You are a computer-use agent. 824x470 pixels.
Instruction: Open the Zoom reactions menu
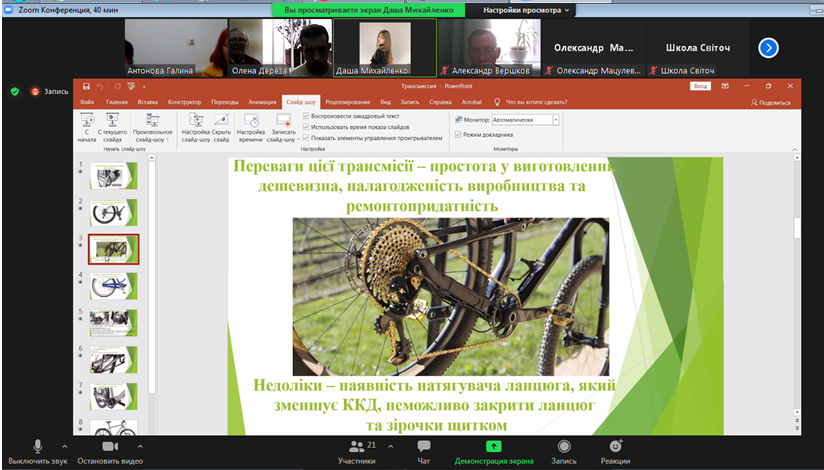[x=614, y=447]
